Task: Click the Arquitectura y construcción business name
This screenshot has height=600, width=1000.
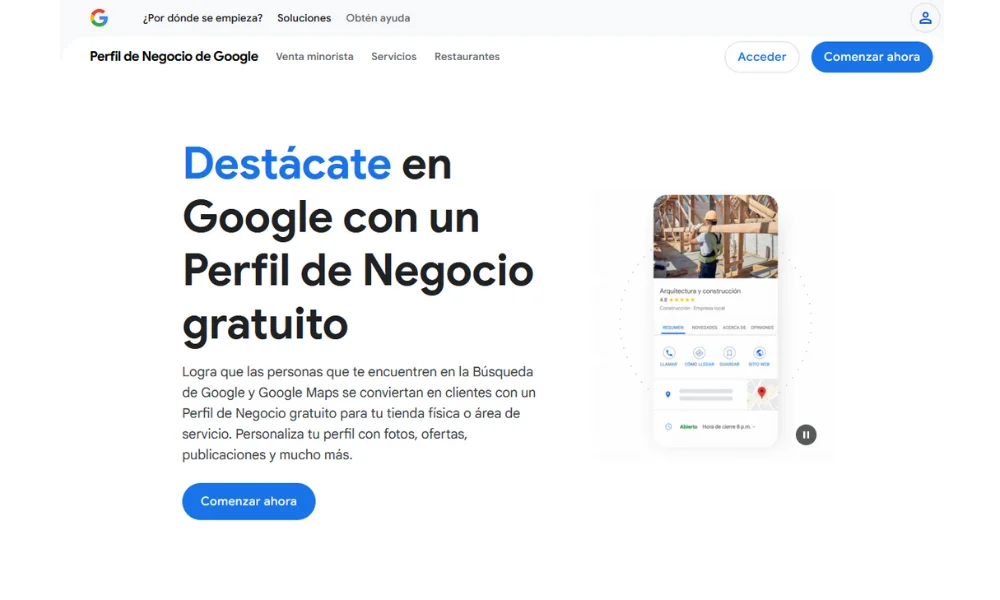Action: point(700,291)
